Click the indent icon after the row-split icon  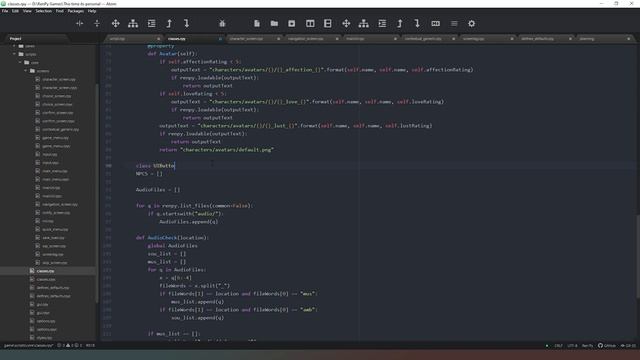(382, 23)
